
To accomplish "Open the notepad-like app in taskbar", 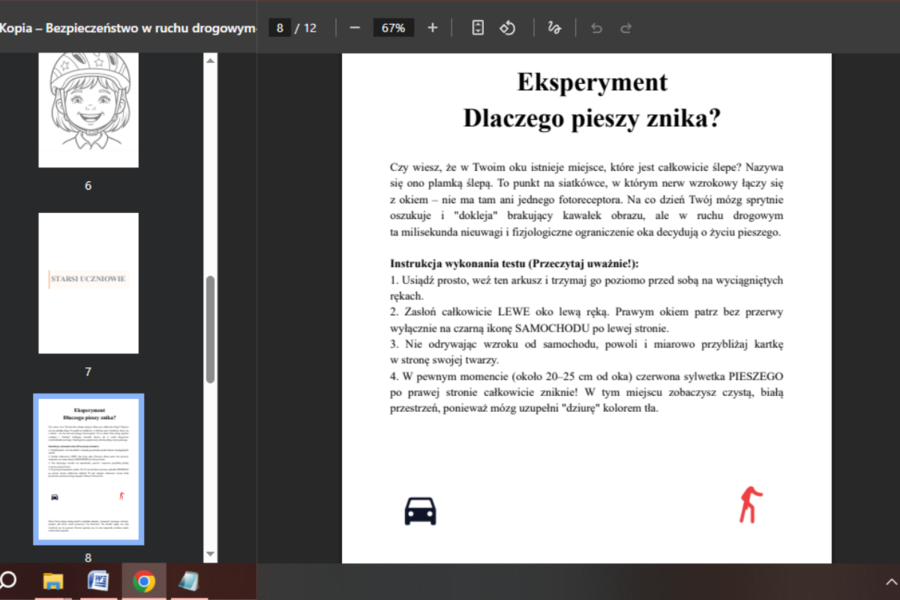I will pyautogui.click(x=189, y=581).
